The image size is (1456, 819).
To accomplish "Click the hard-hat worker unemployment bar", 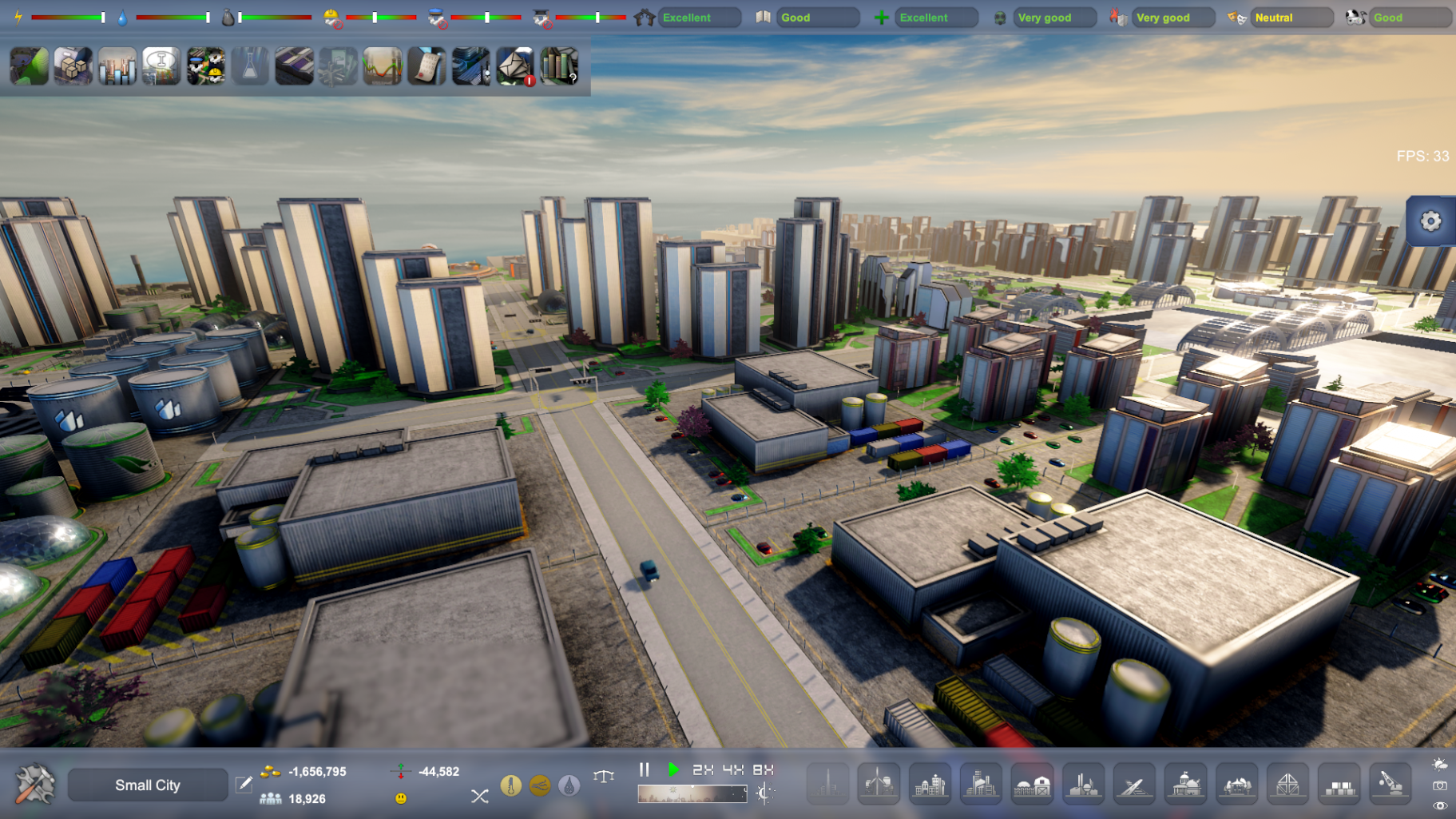I will pyautogui.click(x=381, y=17).
